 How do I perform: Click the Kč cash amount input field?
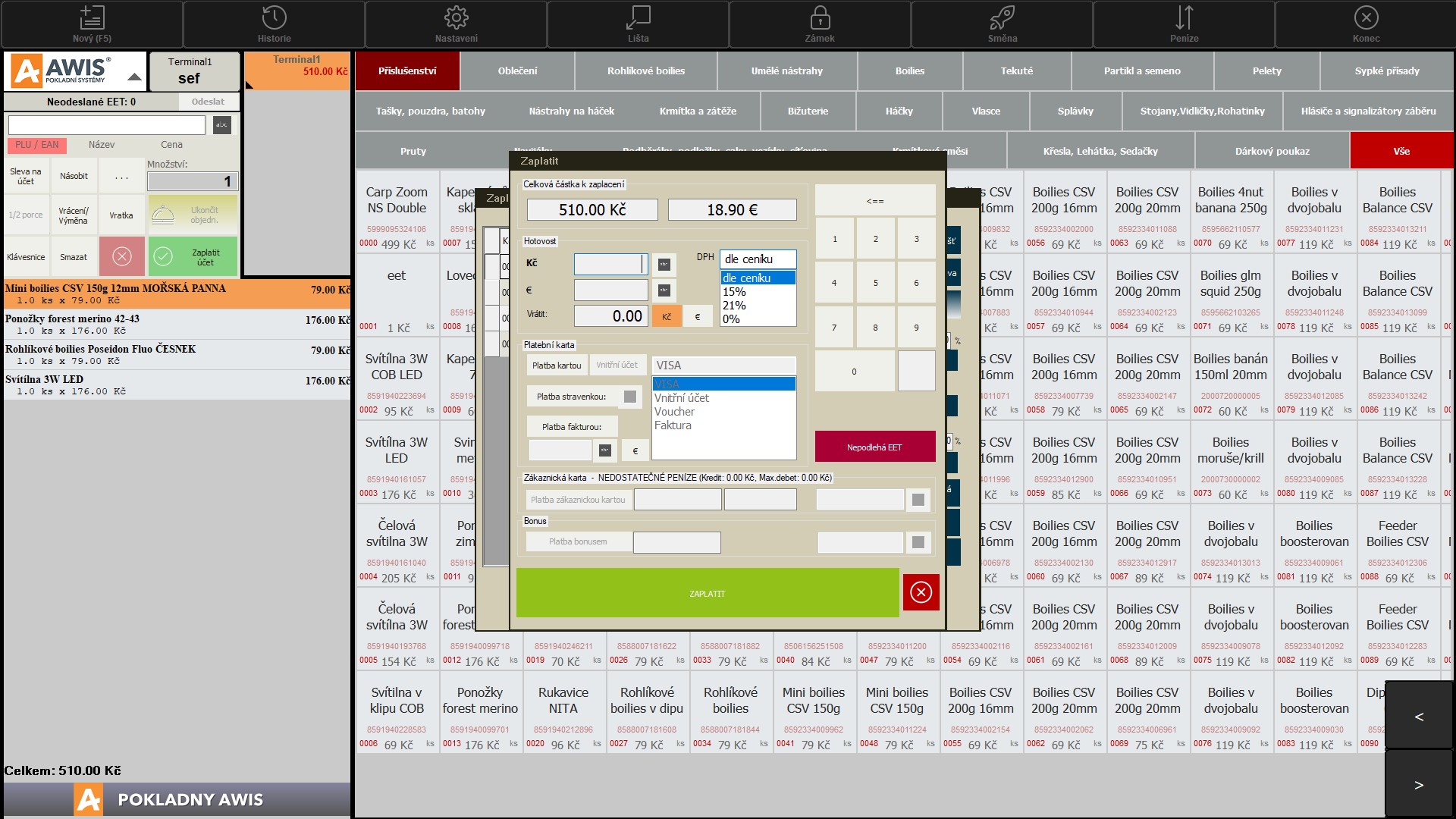tap(610, 264)
